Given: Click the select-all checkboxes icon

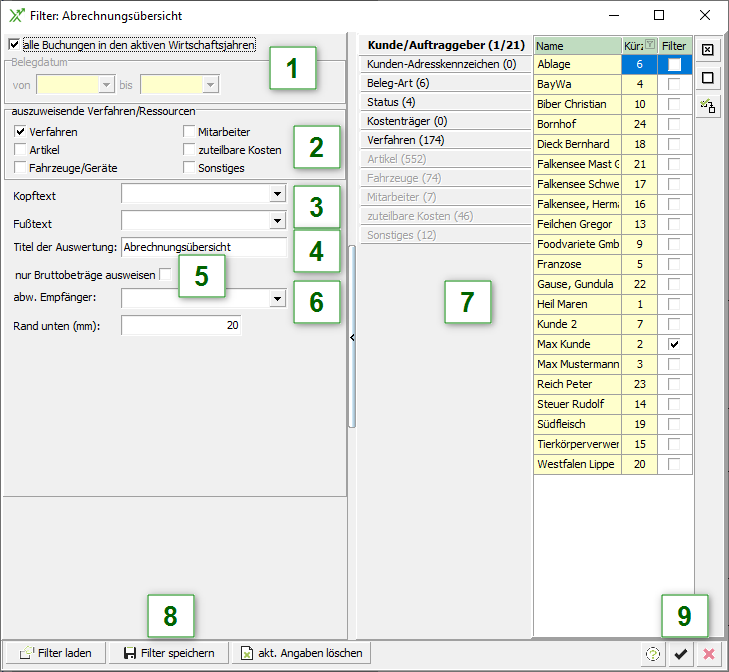Looking at the screenshot, I should tap(707, 49).
